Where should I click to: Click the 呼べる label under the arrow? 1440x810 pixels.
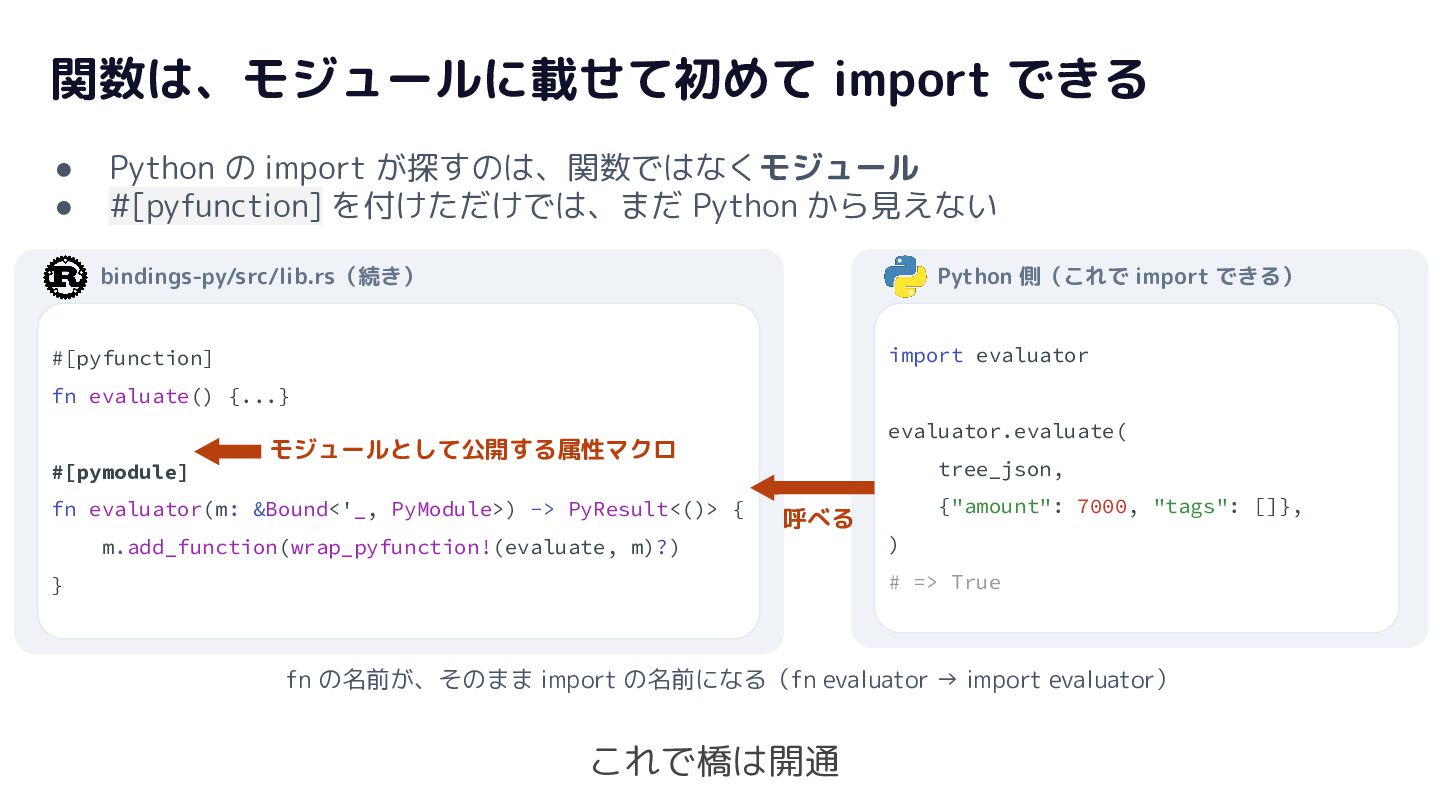tap(818, 519)
